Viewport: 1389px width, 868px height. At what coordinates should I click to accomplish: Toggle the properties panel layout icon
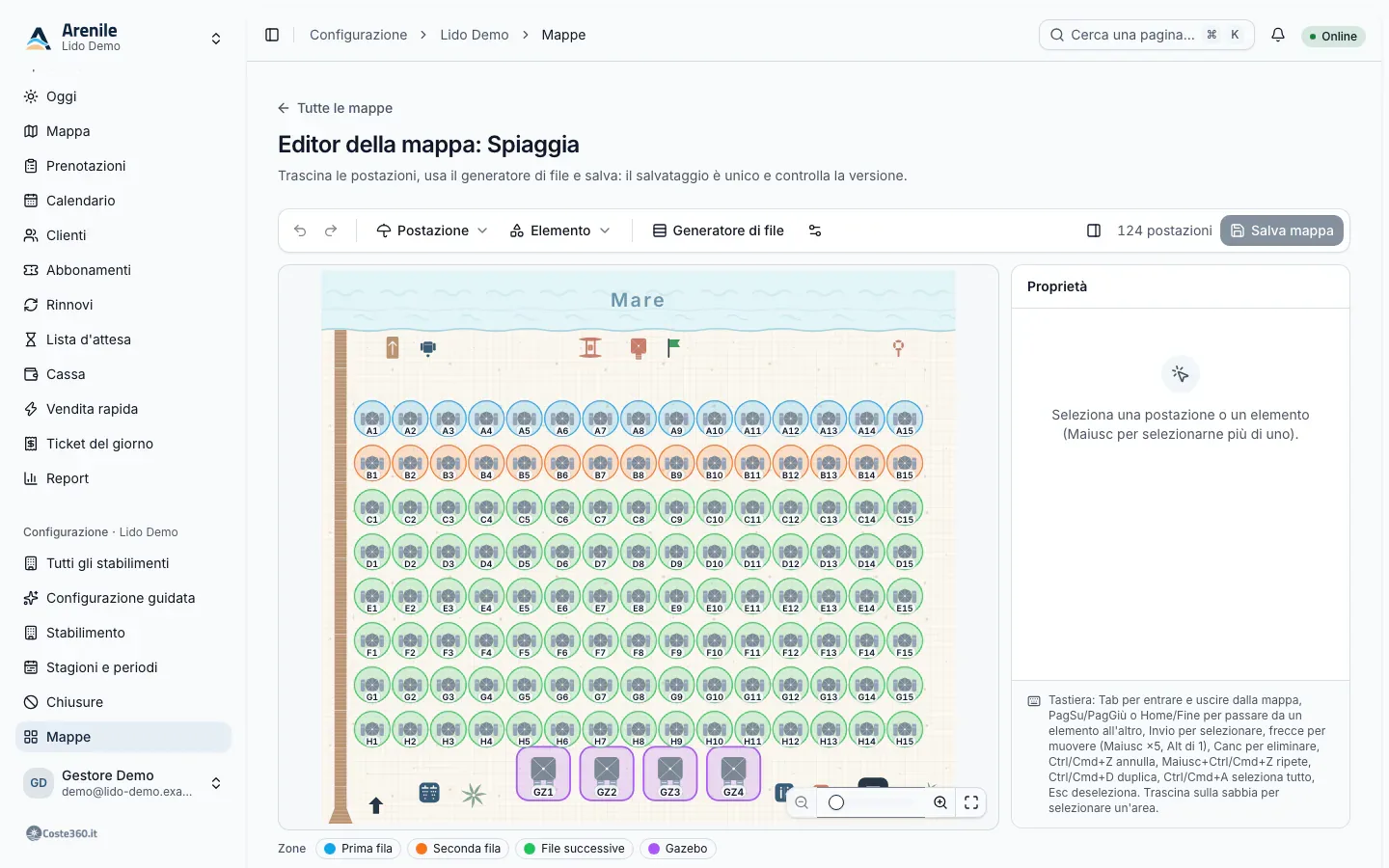pos(1094,231)
